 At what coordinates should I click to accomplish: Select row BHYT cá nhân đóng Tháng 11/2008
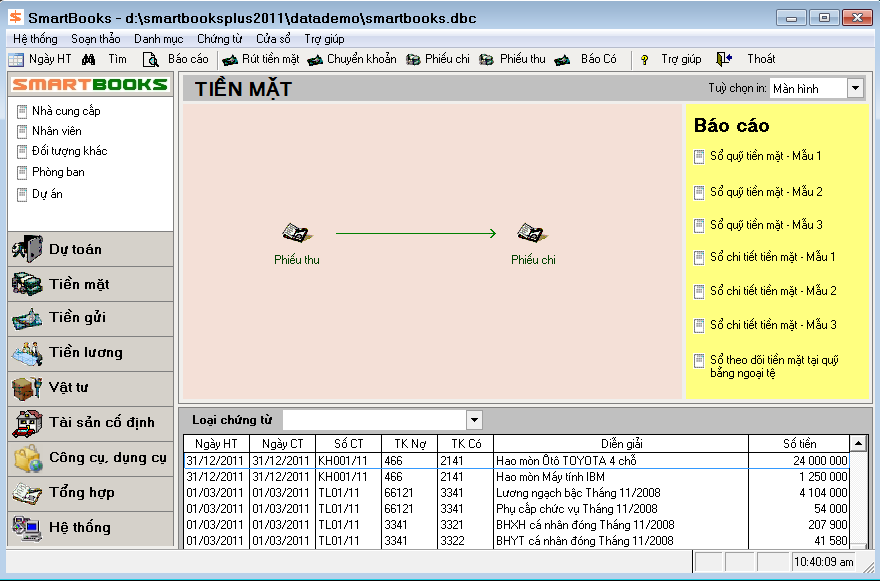pos(516,541)
